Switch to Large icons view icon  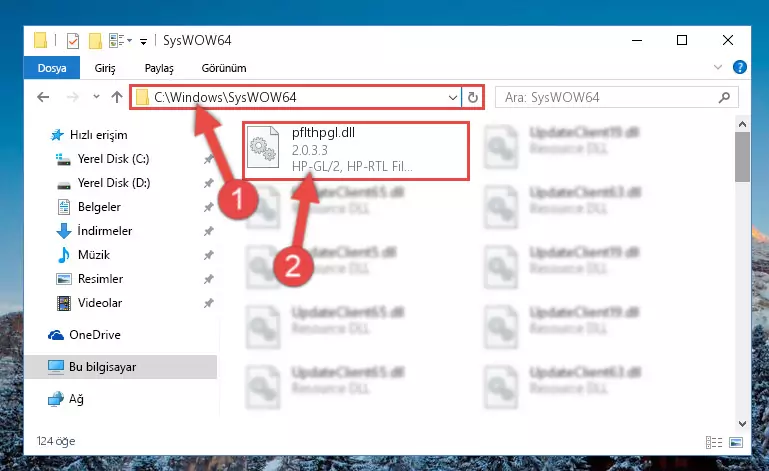point(736,442)
